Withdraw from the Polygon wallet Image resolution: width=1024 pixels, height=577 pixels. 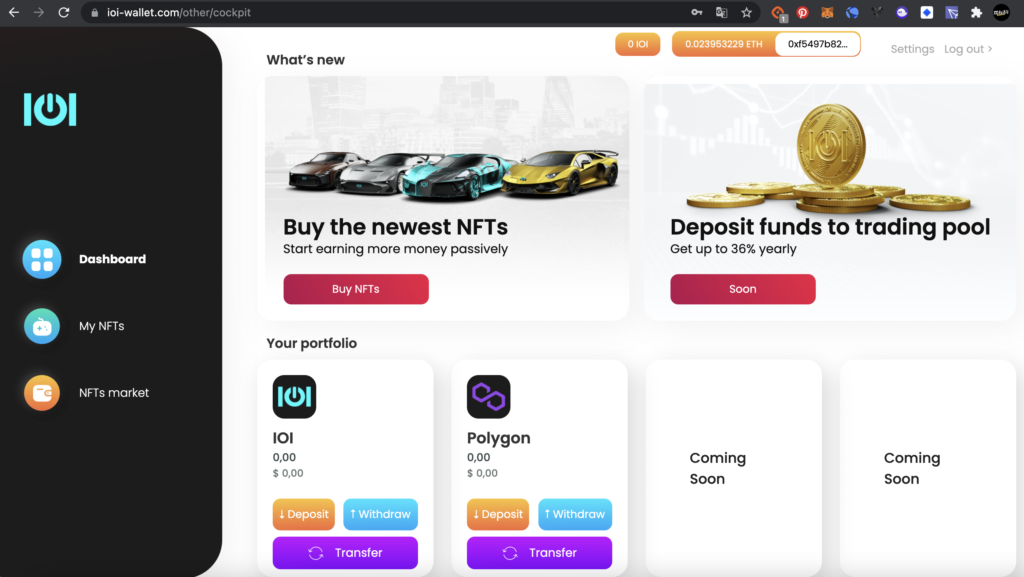point(575,514)
